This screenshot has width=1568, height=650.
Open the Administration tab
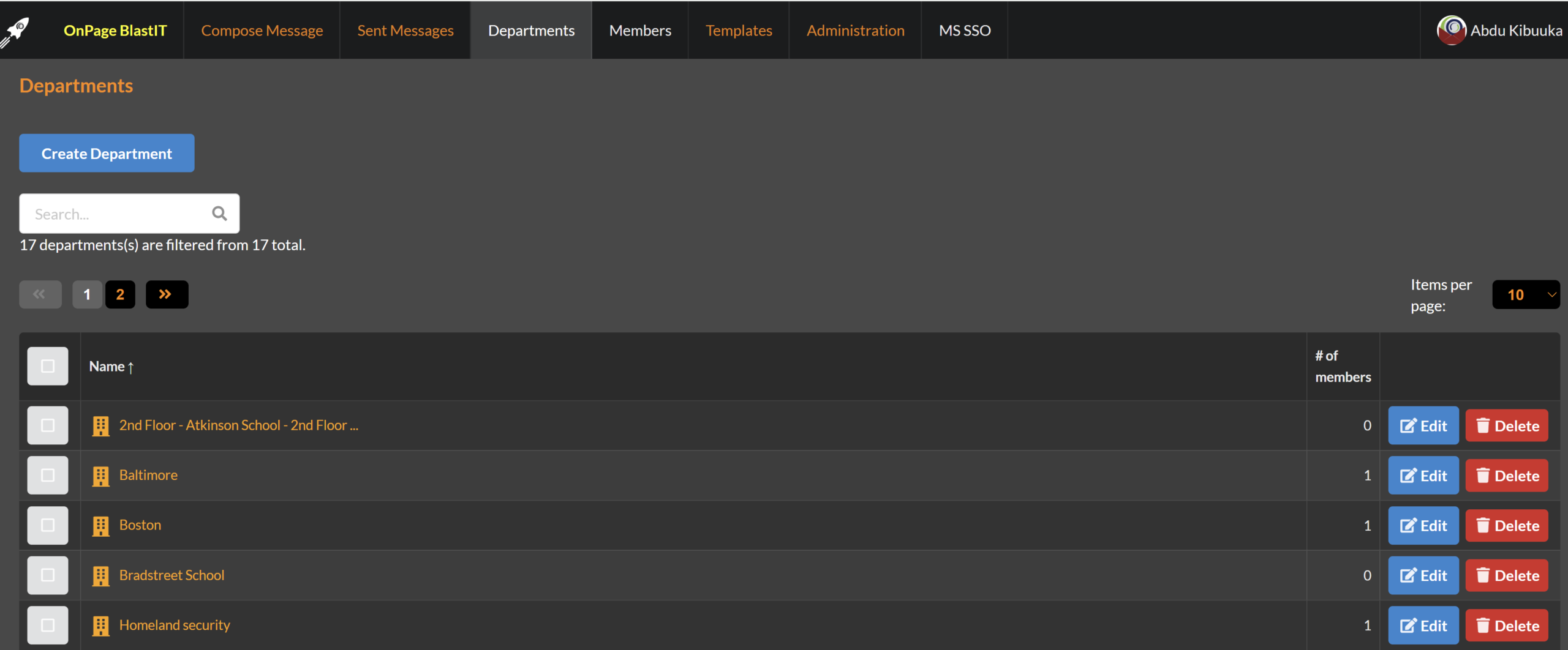click(855, 31)
